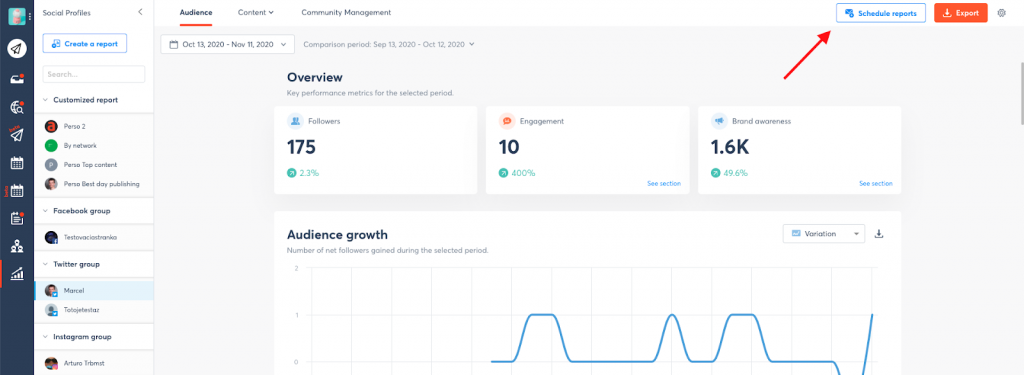Click the orange Export button

(961, 13)
